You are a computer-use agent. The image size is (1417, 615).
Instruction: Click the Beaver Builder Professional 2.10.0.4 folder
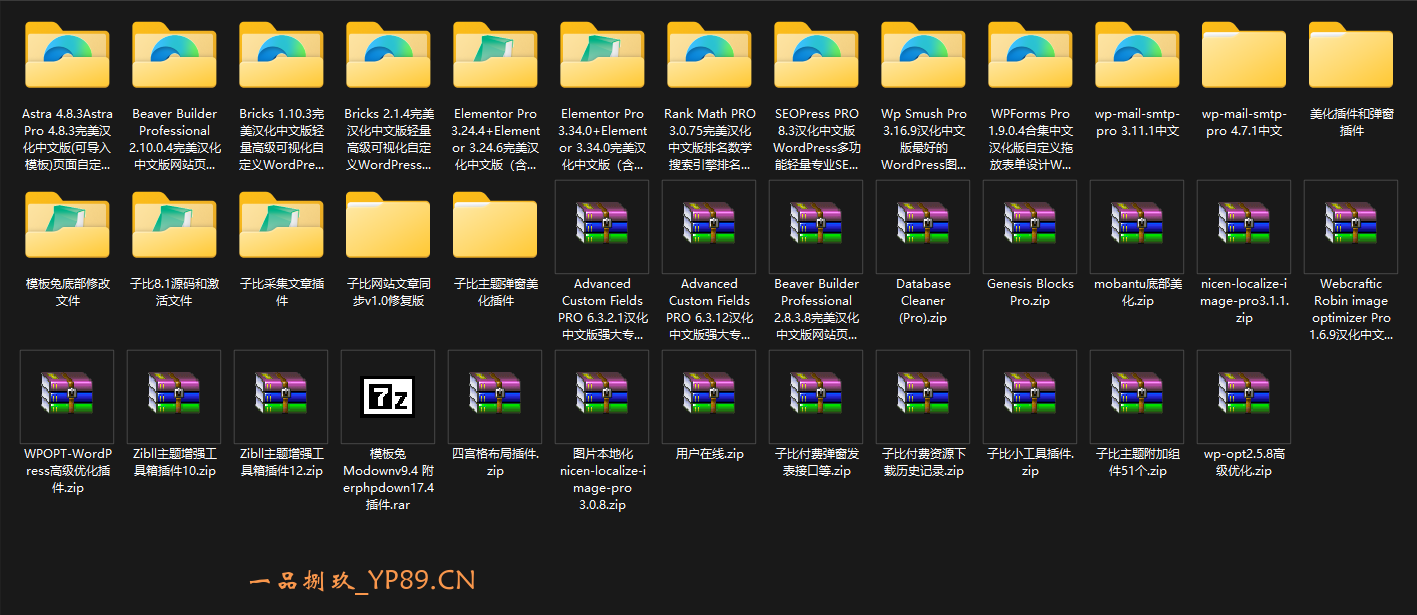[174, 58]
